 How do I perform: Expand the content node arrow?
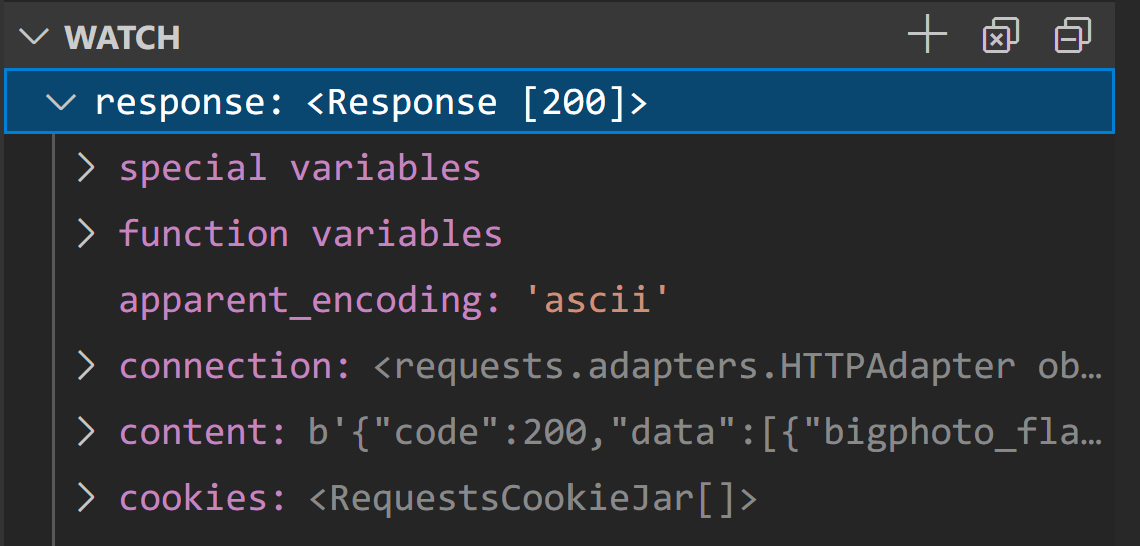tap(87, 432)
